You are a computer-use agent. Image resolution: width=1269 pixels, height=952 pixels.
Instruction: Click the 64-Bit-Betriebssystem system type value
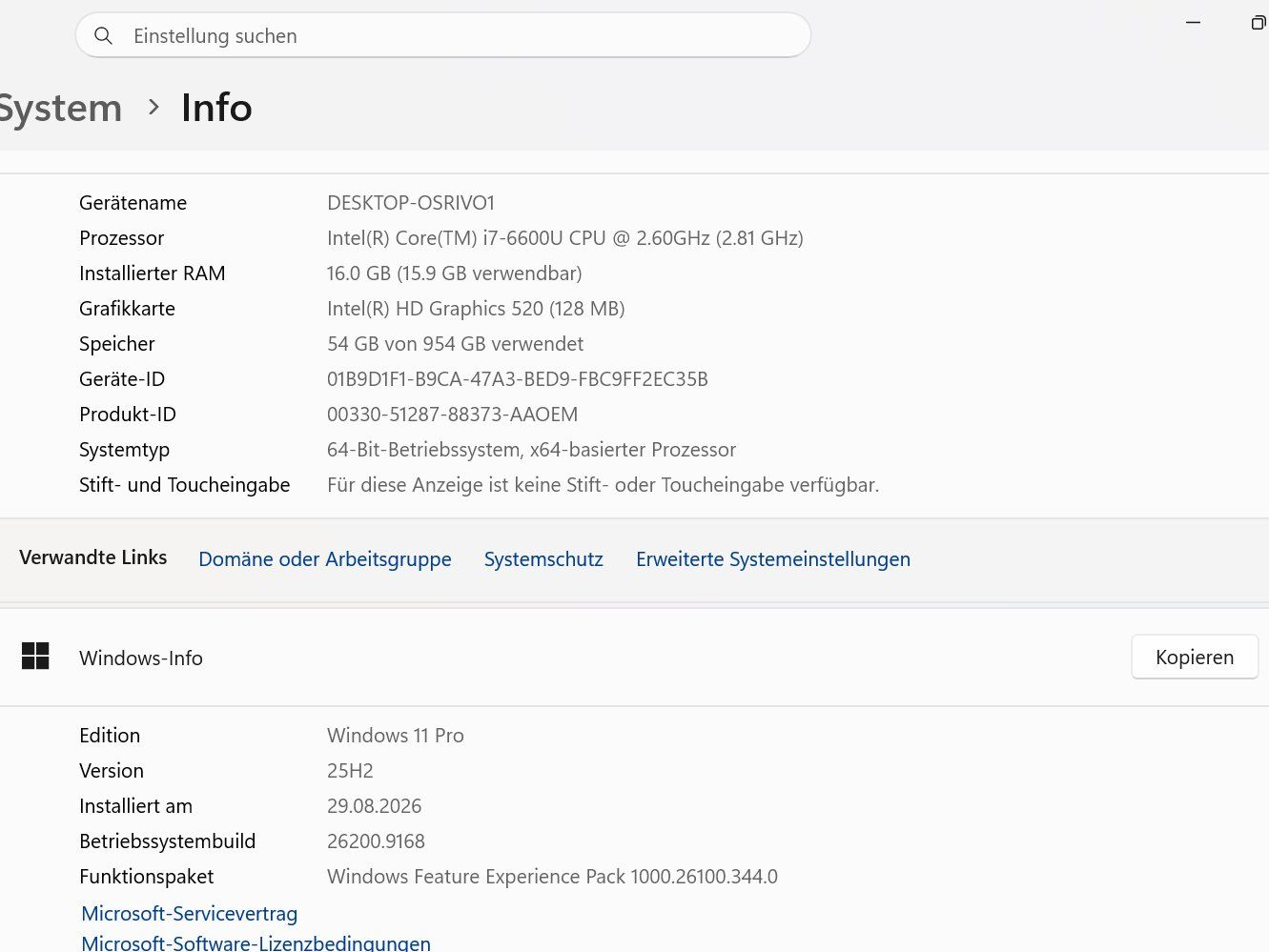point(532,450)
